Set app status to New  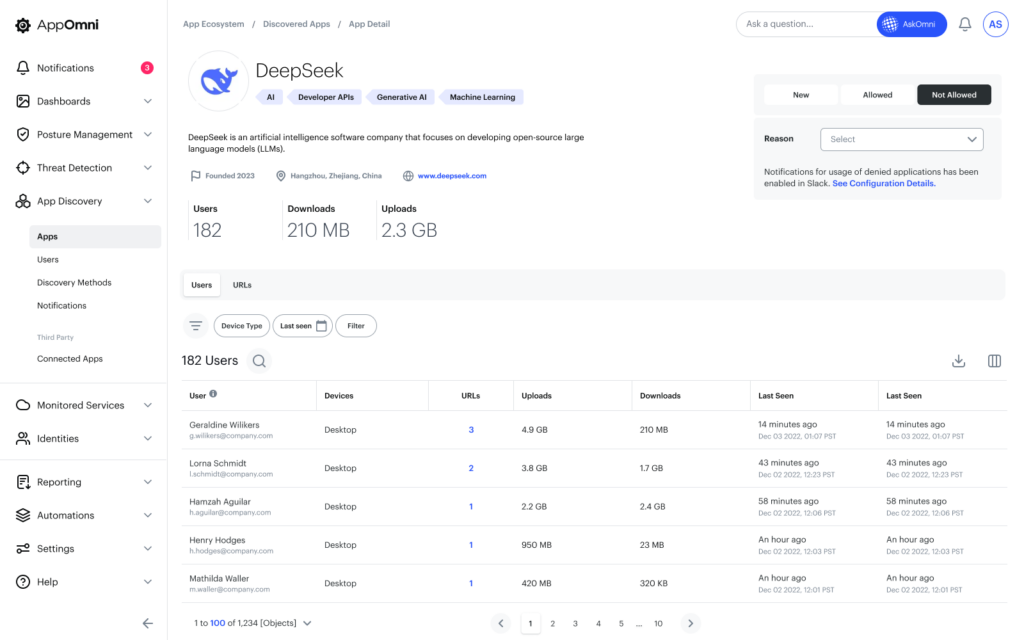[x=801, y=95]
